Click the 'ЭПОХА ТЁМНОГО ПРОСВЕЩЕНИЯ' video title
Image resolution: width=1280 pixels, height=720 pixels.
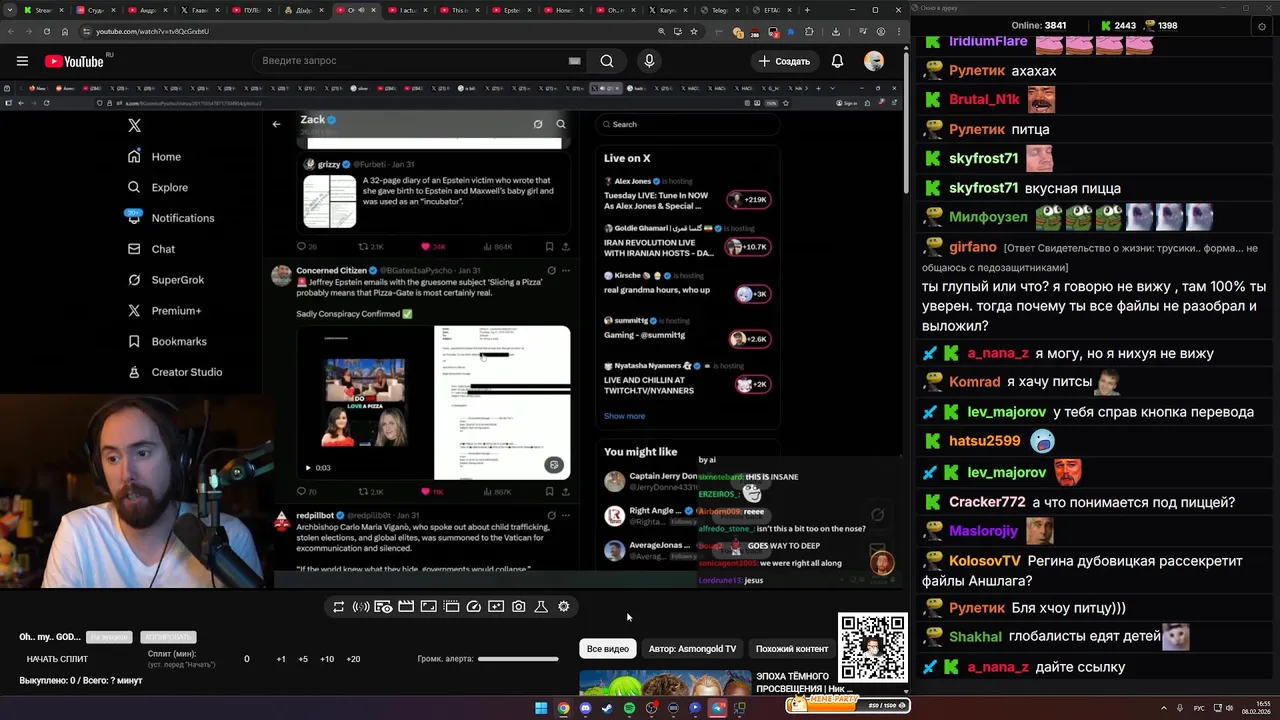pos(804,682)
